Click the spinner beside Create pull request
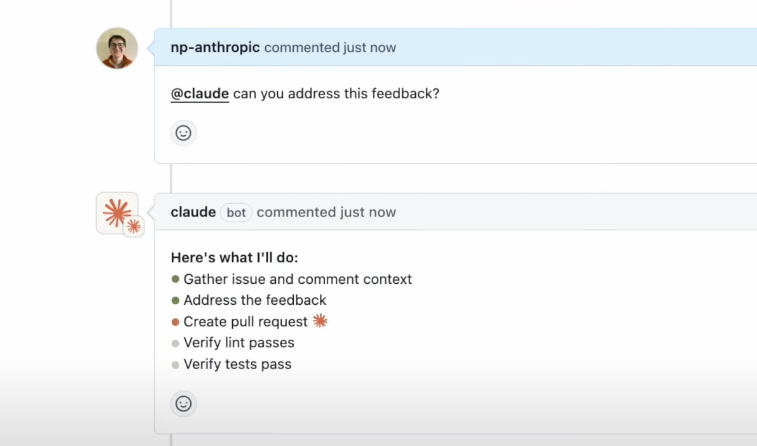Image resolution: width=757 pixels, height=446 pixels. click(320, 321)
